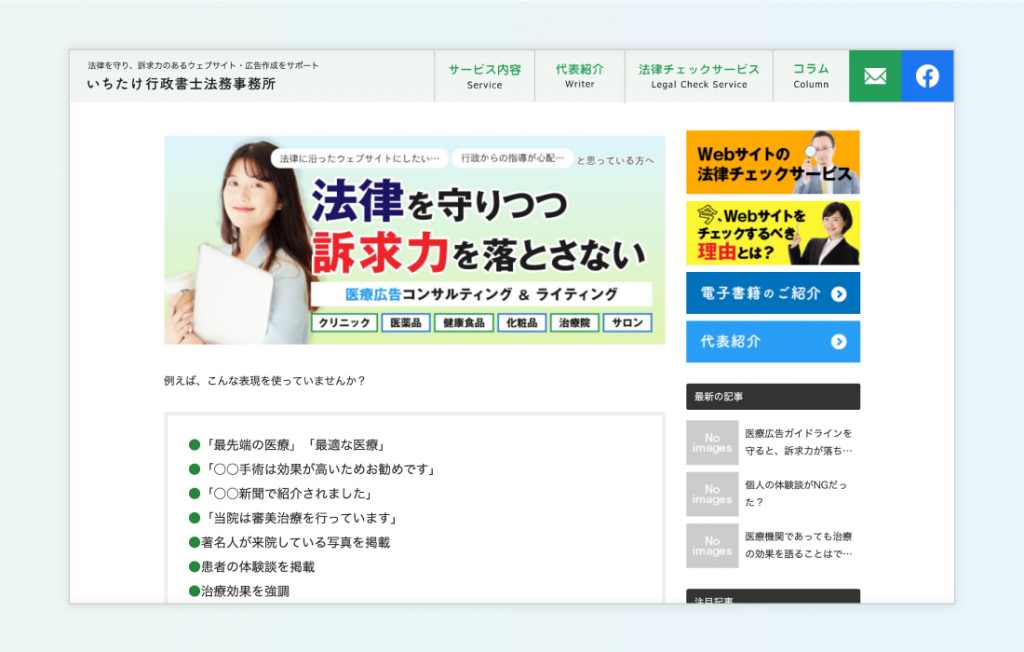Open the yellow 今、Webサイトをチェックするべき理由とは banner
Viewport: 1024px width, 652px height.
coord(772,233)
